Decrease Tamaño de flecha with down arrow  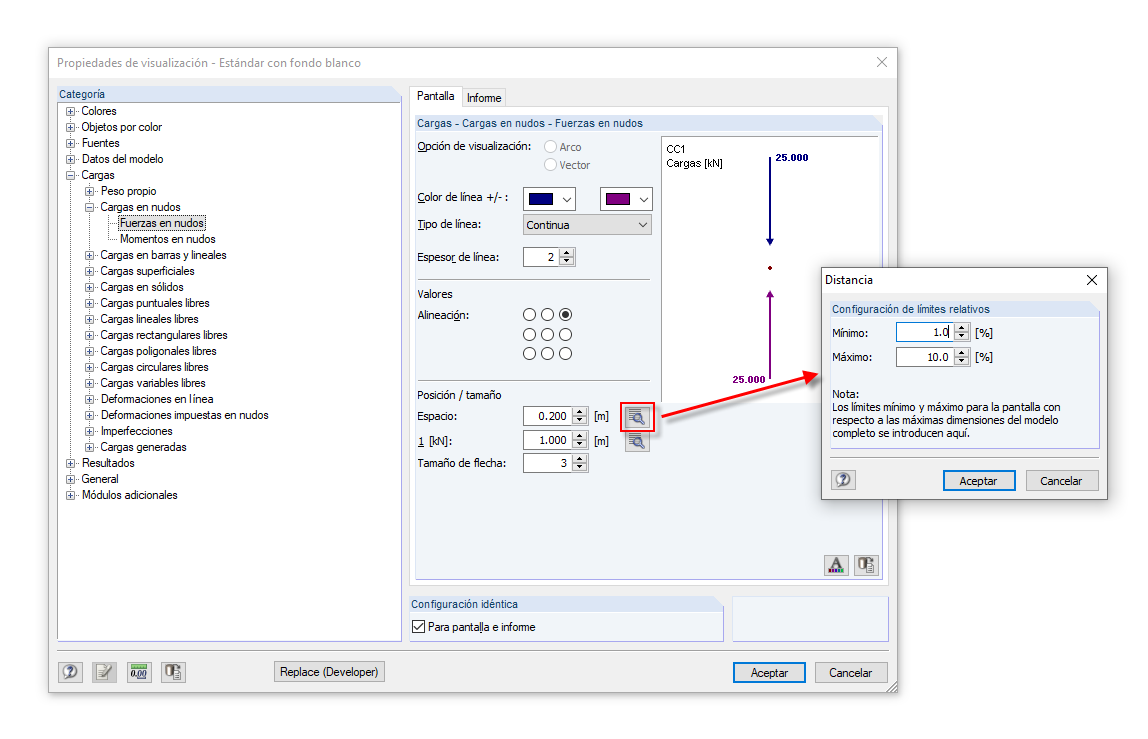point(580,467)
